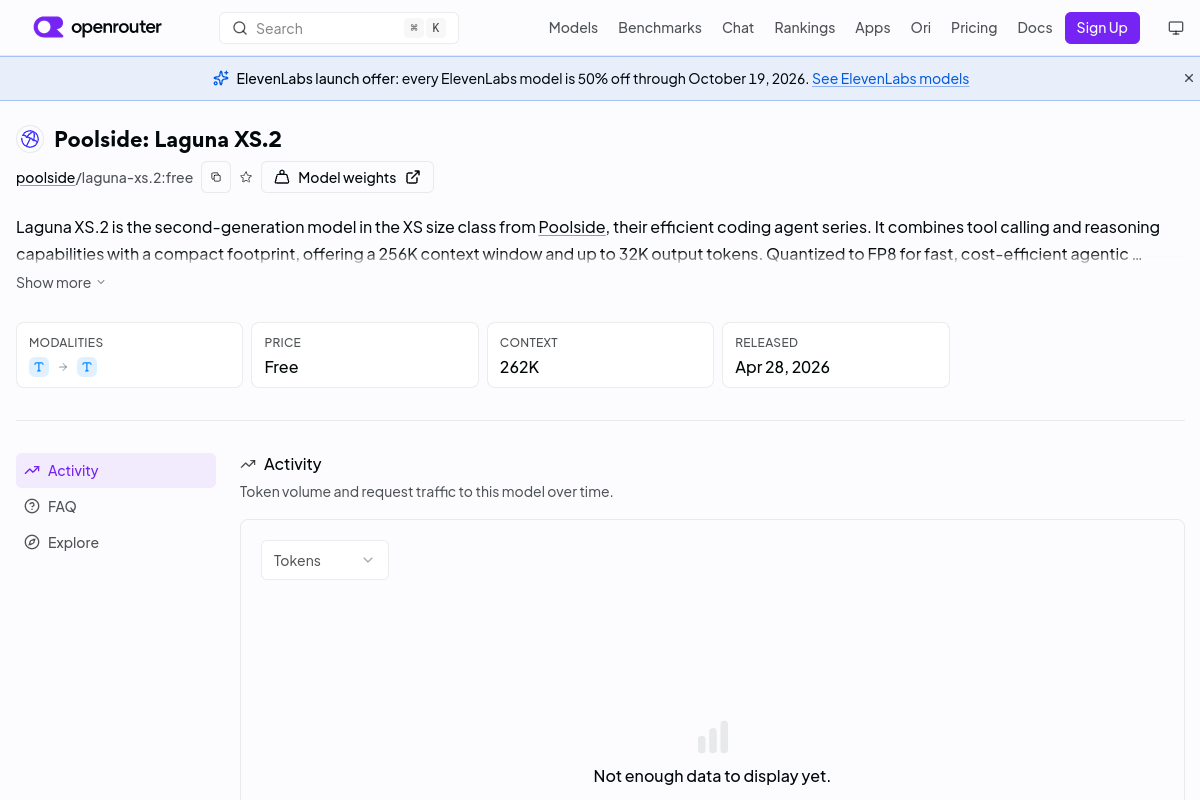Open the Ori navigation item
Image resolution: width=1200 pixels, height=800 pixels.
(921, 28)
